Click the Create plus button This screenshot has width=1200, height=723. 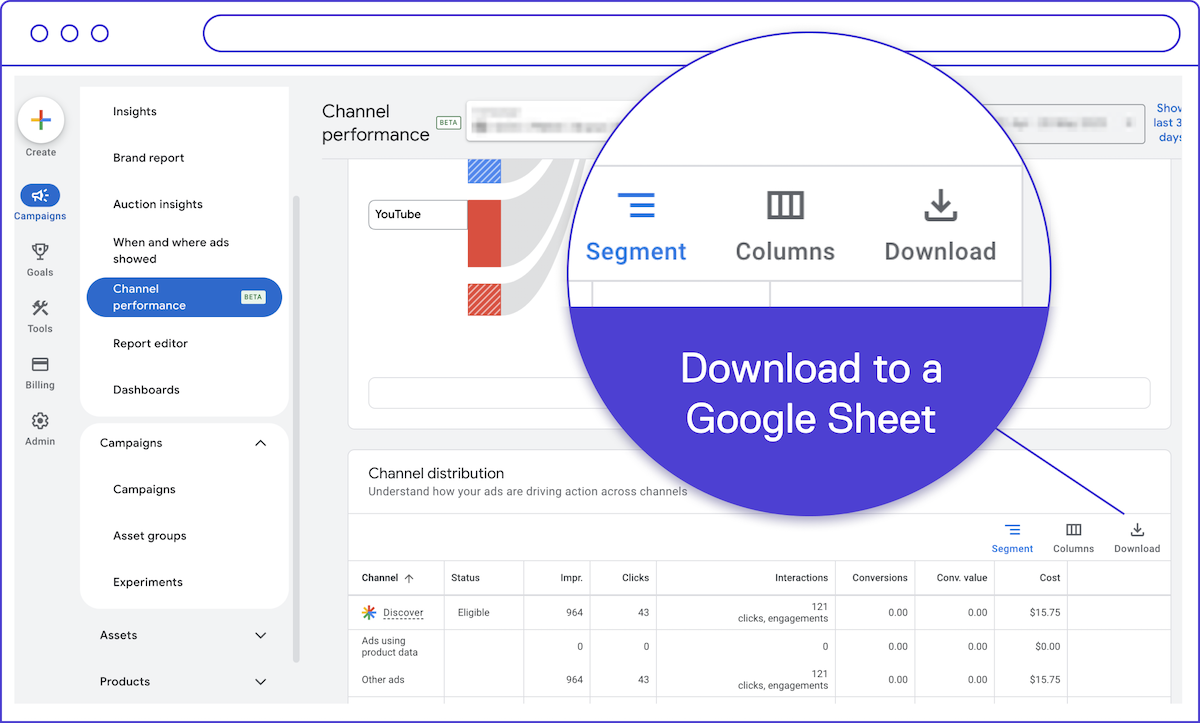[41, 121]
